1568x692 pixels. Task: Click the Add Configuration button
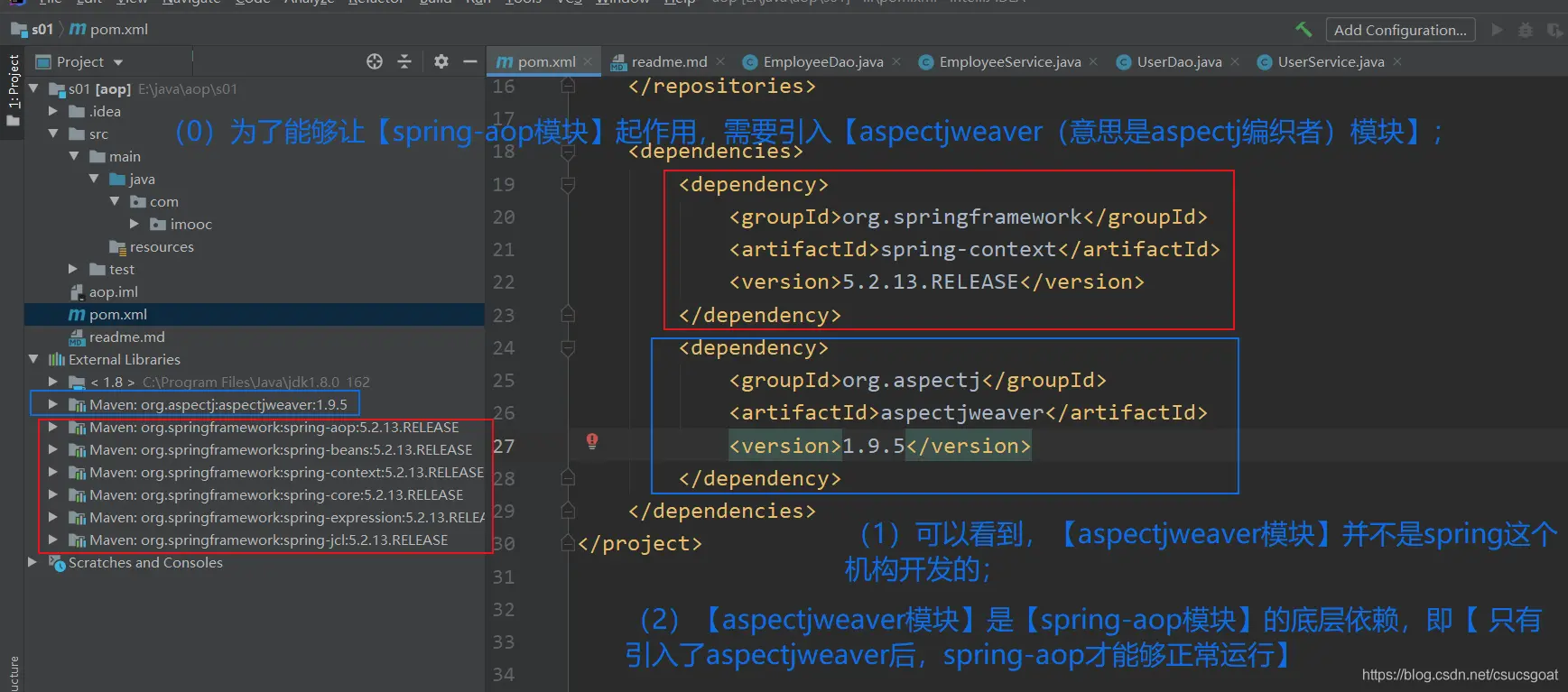coord(1400,30)
